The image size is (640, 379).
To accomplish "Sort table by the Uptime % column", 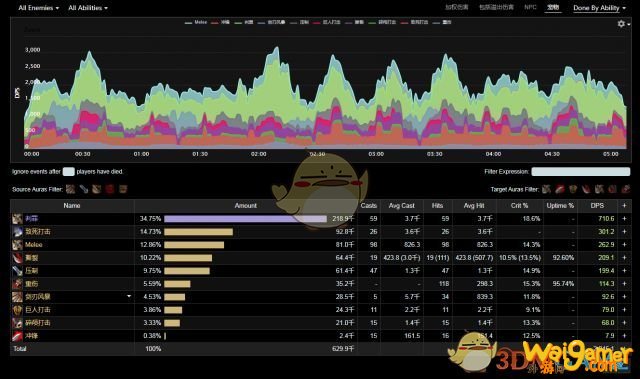I will [x=560, y=206].
